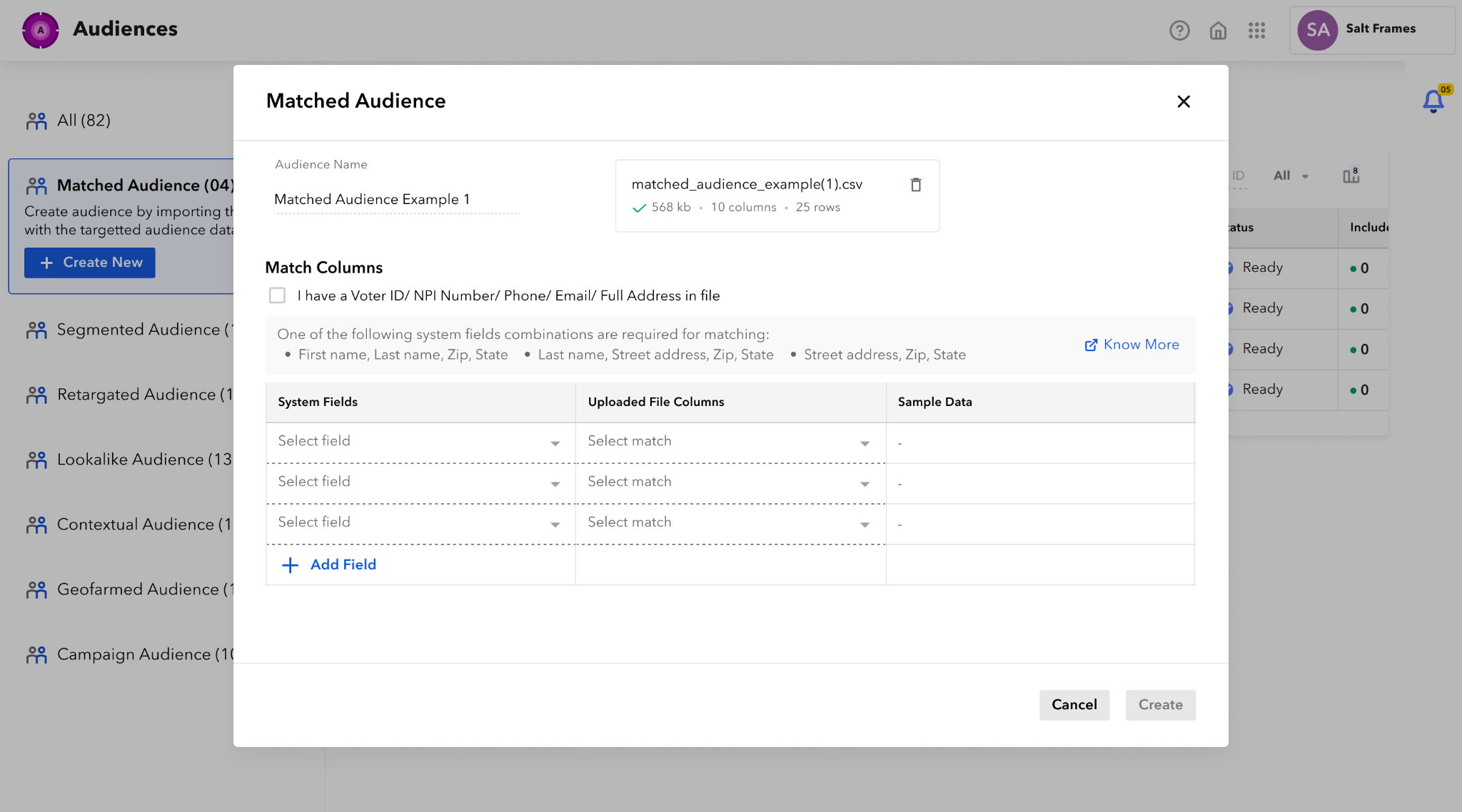Open the apps grid menu icon

tap(1256, 31)
